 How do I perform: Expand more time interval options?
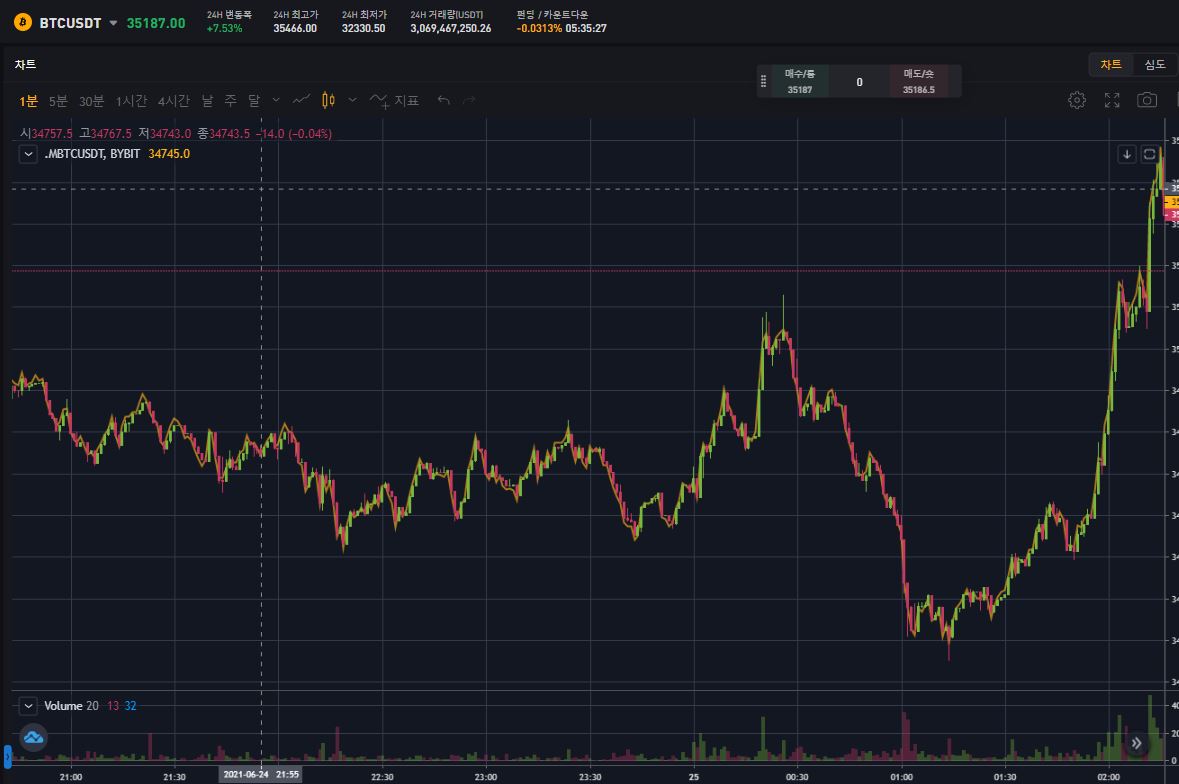[276, 100]
